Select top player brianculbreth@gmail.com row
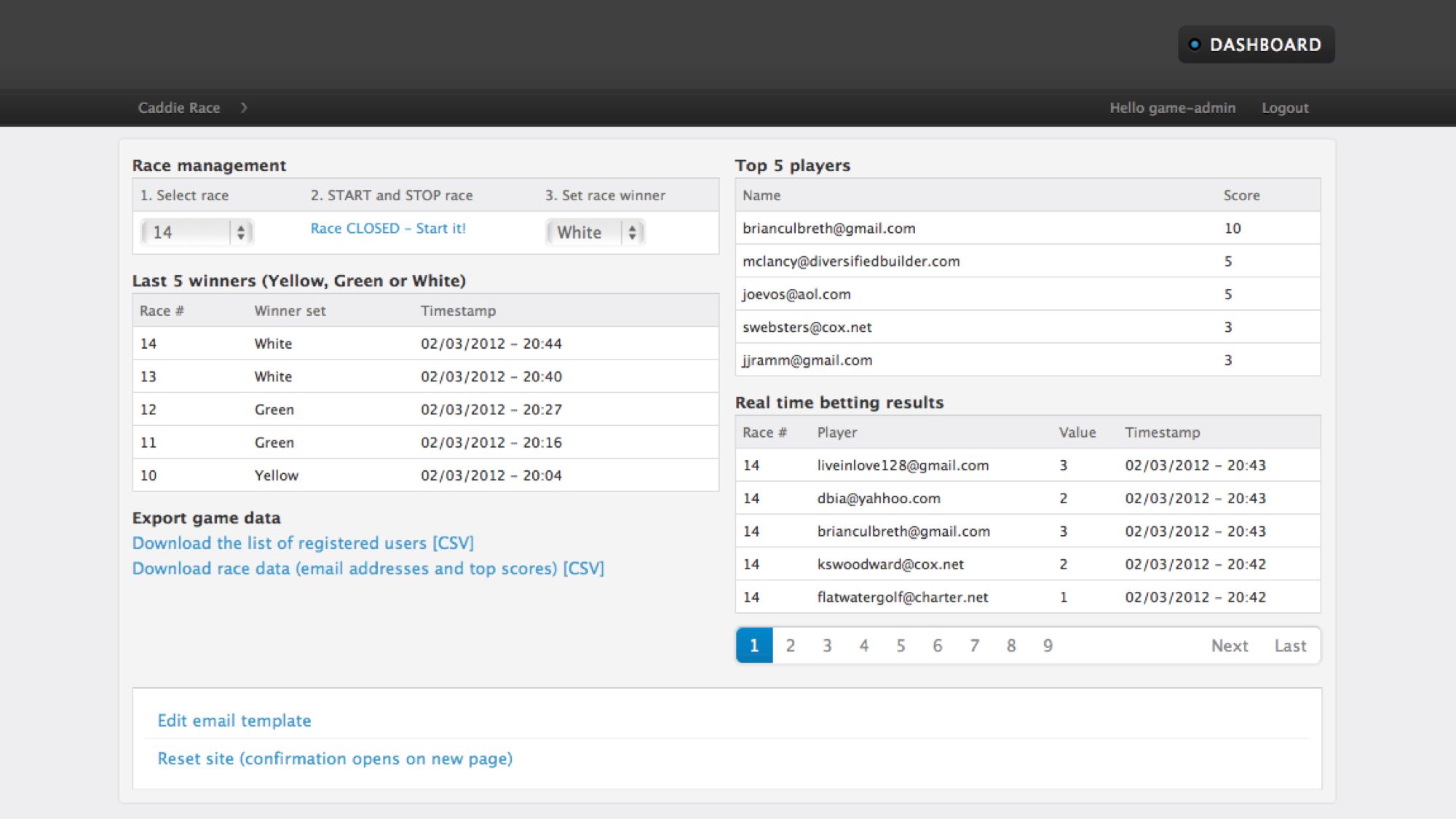The image size is (1456, 819). 828,229
